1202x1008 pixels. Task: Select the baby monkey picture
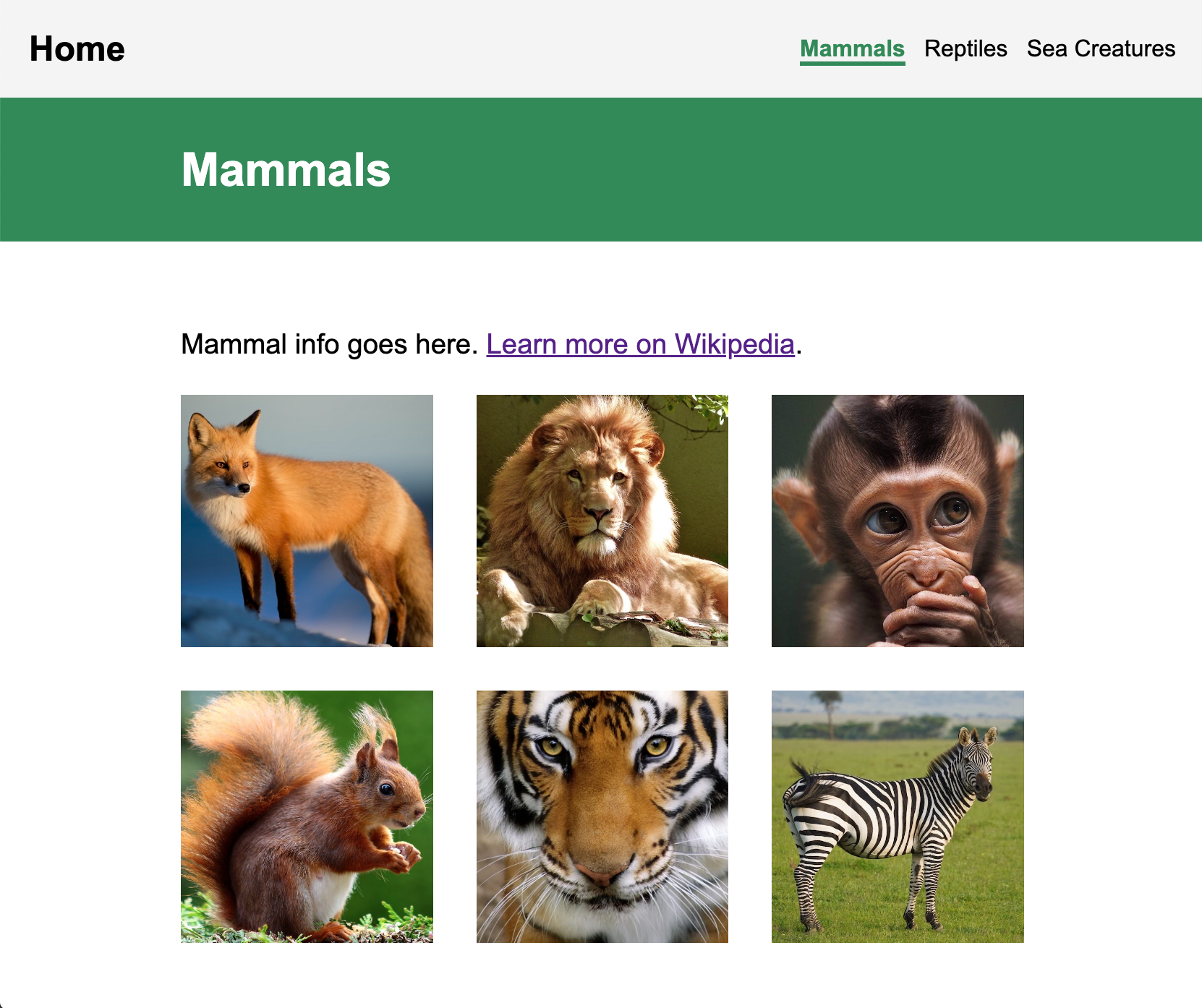click(898, 521)
